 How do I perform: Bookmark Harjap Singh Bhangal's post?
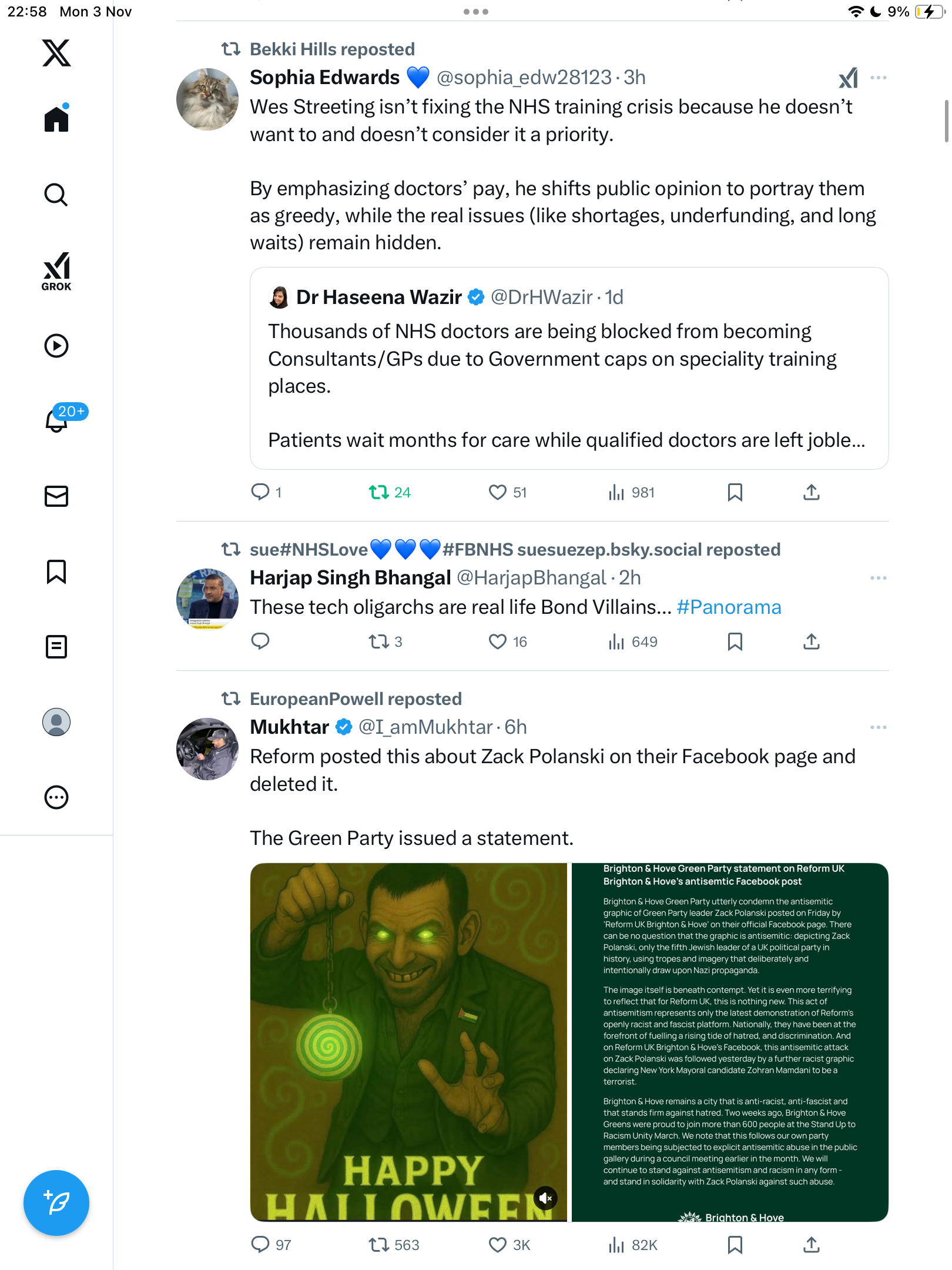[x=735, y=641]
